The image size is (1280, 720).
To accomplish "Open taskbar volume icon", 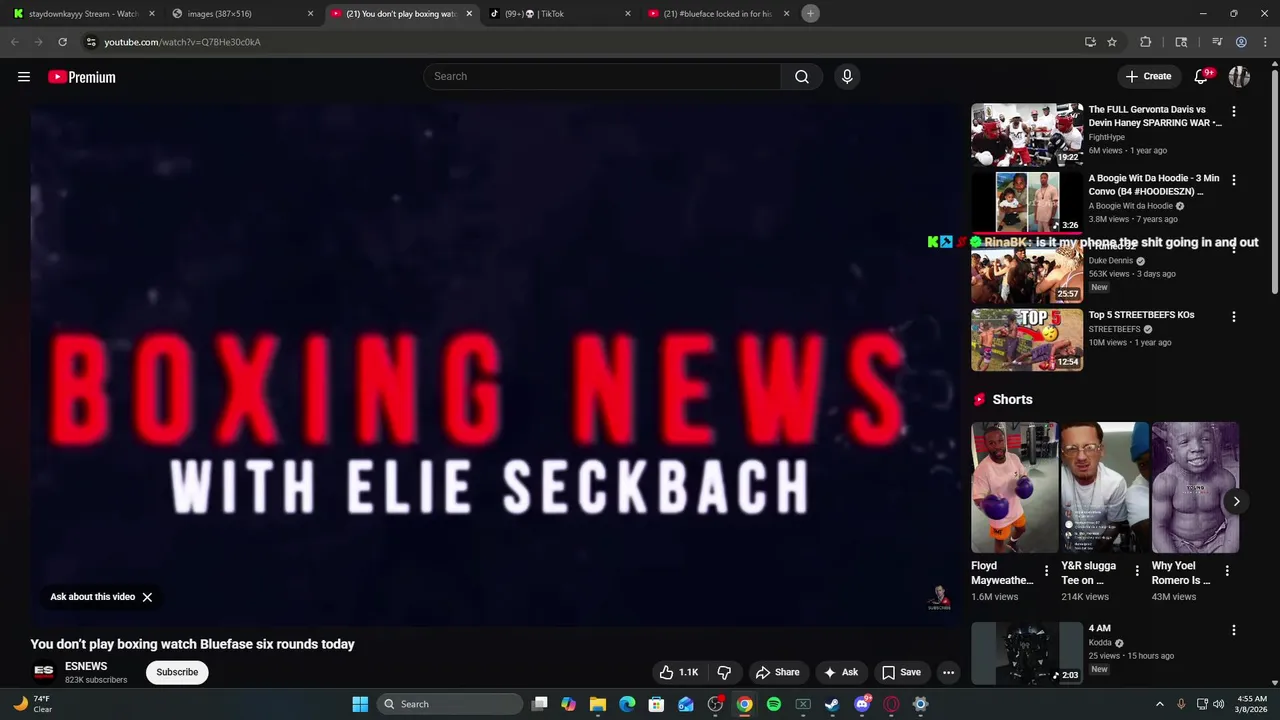I will point(1218,704).
